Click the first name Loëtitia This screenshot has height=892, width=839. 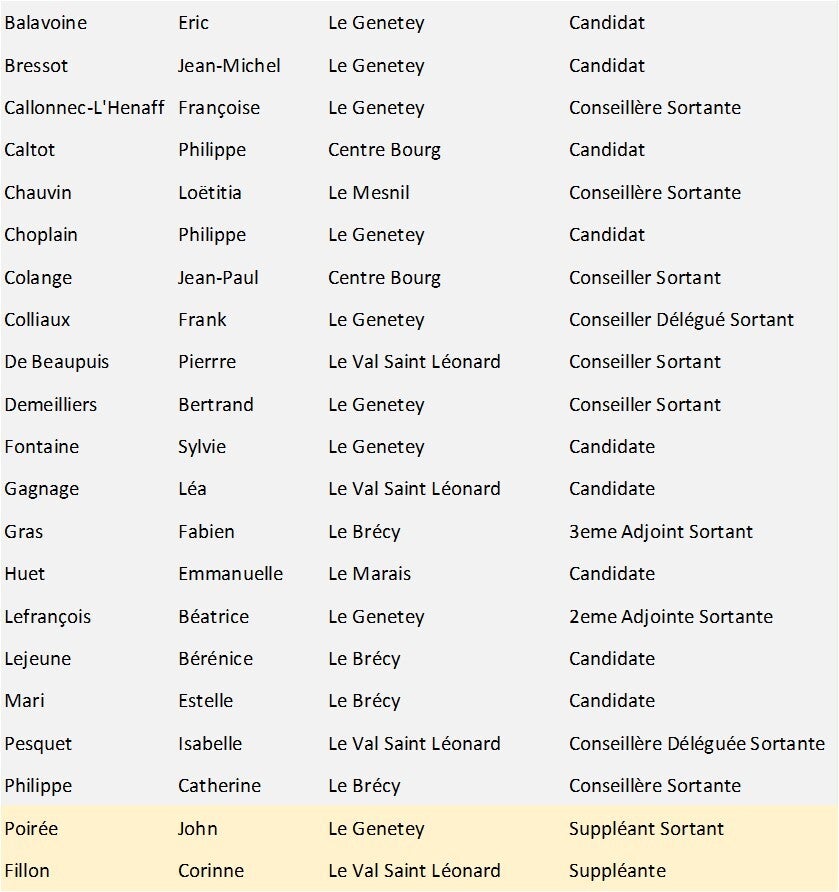[210, 193]
